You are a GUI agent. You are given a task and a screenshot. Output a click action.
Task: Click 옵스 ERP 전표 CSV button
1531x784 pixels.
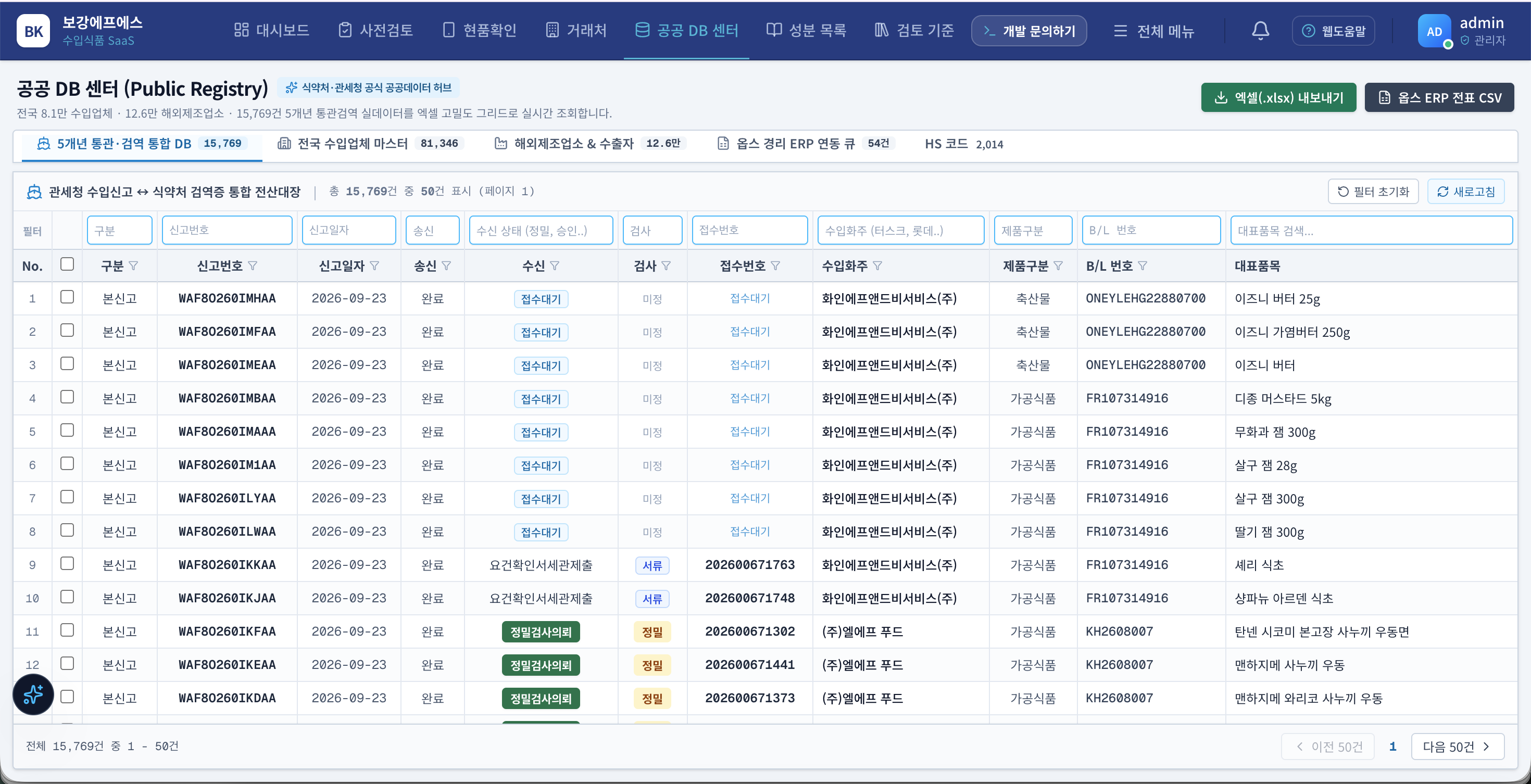pos(1439,97)
